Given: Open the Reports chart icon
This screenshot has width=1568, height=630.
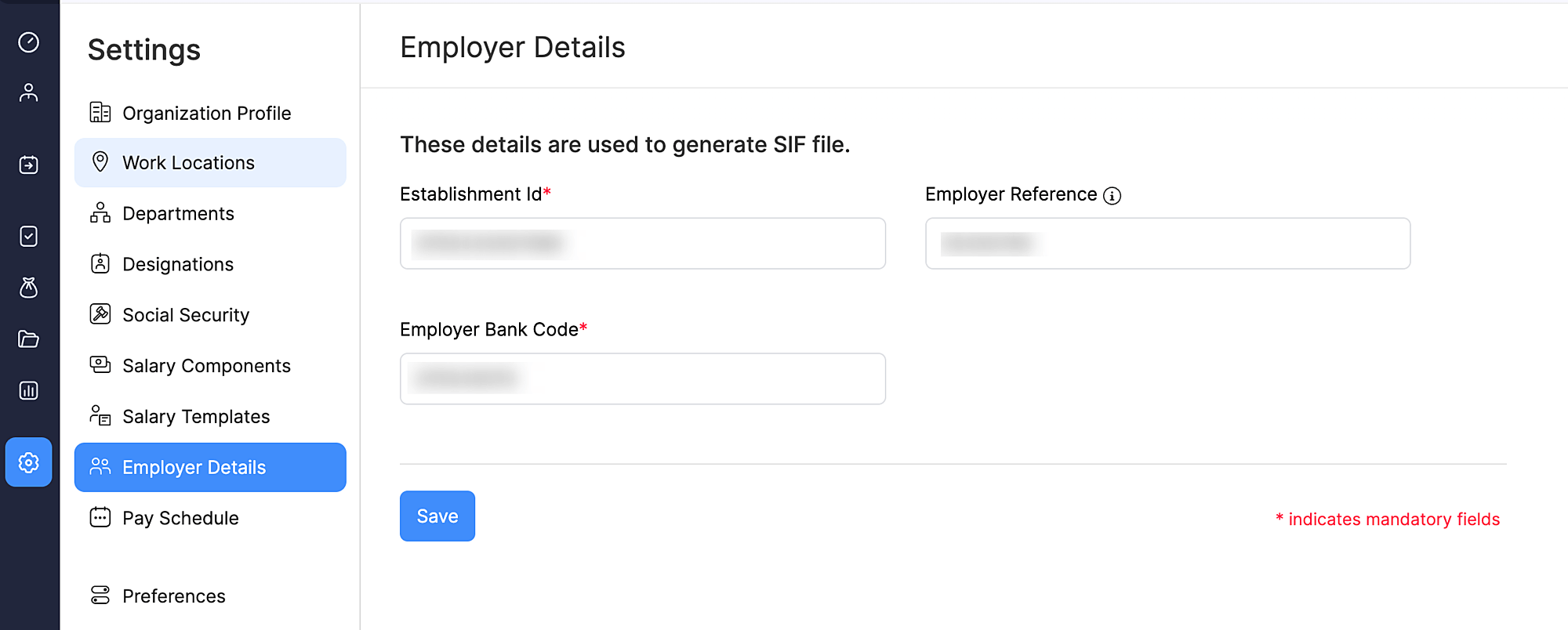Looking at the screenshot, I should tap(29, 389).
